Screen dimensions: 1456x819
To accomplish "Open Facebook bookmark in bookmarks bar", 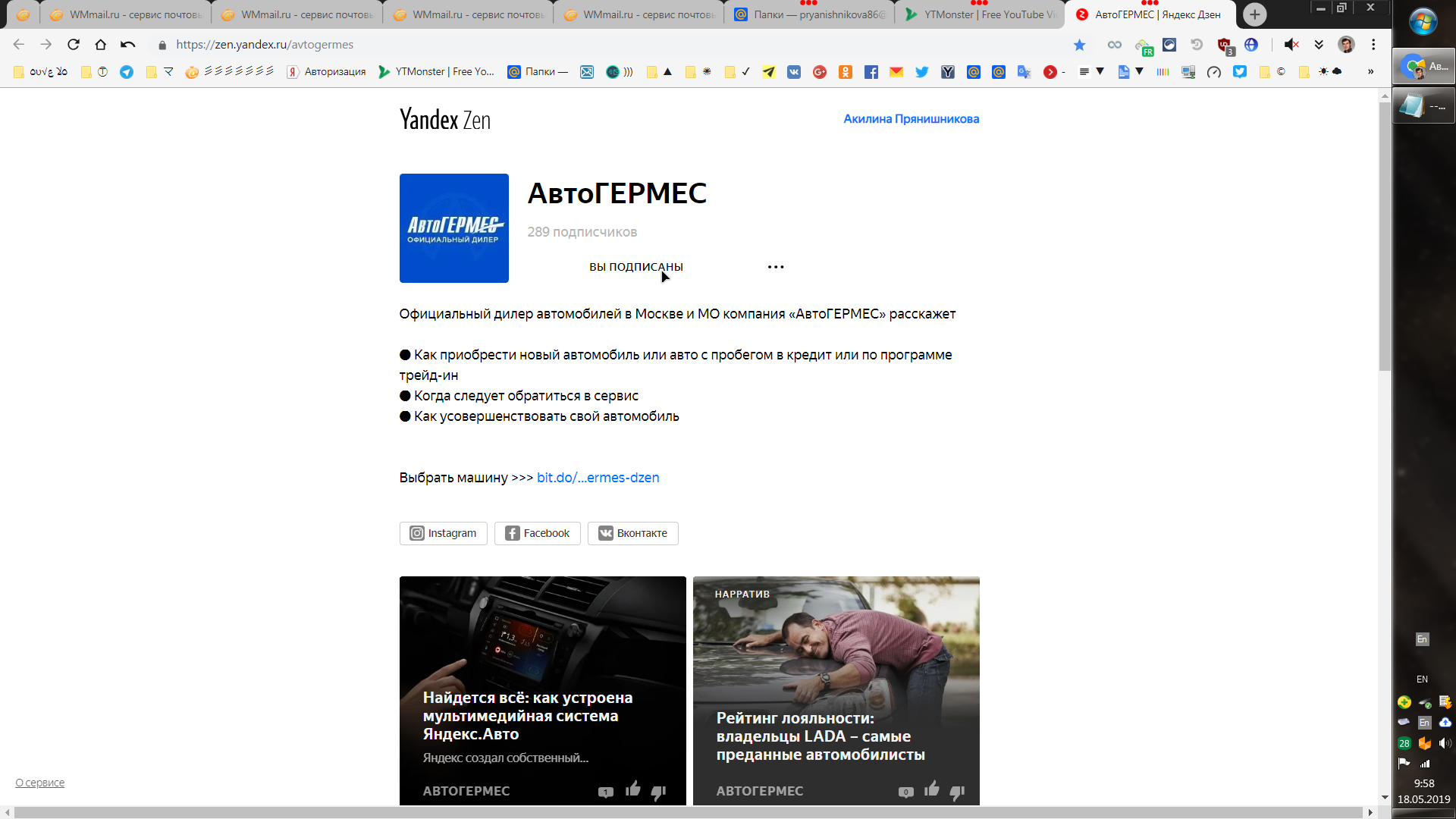I will click(x=871, y=72).
